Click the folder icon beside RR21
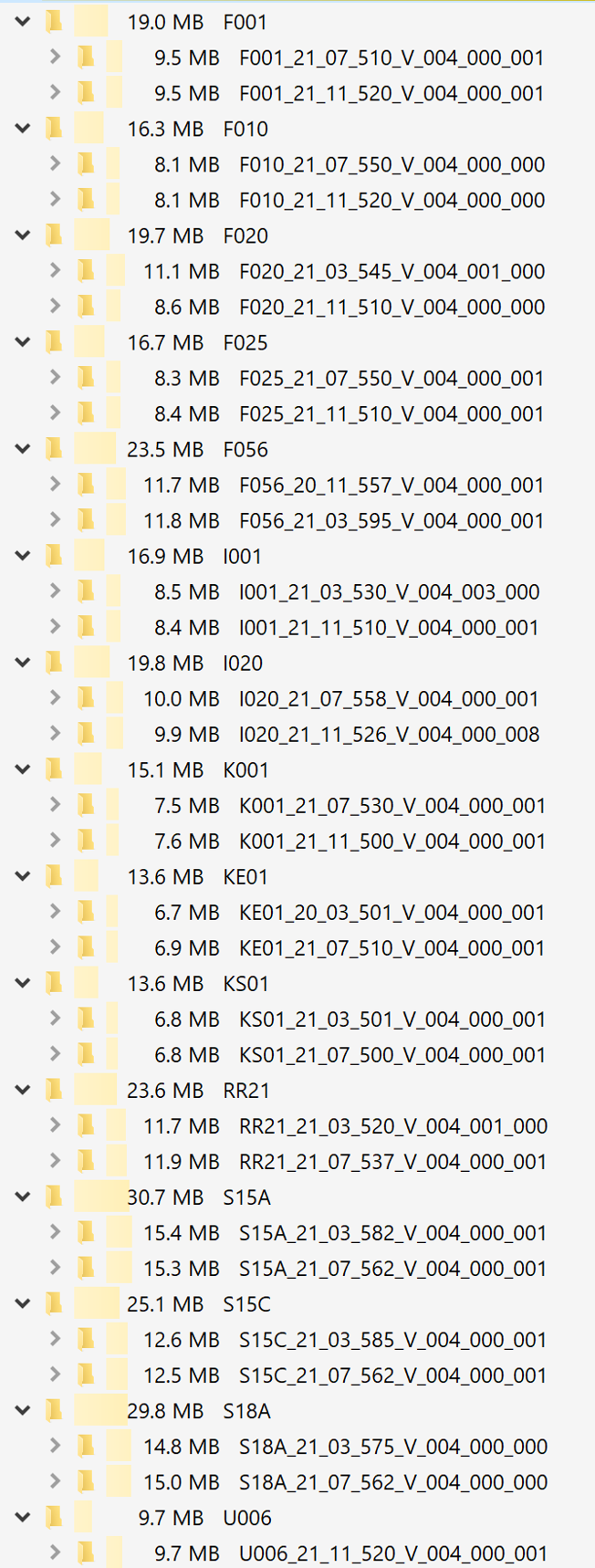Screen dimensions: 595x1568 [x=54, y=1090]
